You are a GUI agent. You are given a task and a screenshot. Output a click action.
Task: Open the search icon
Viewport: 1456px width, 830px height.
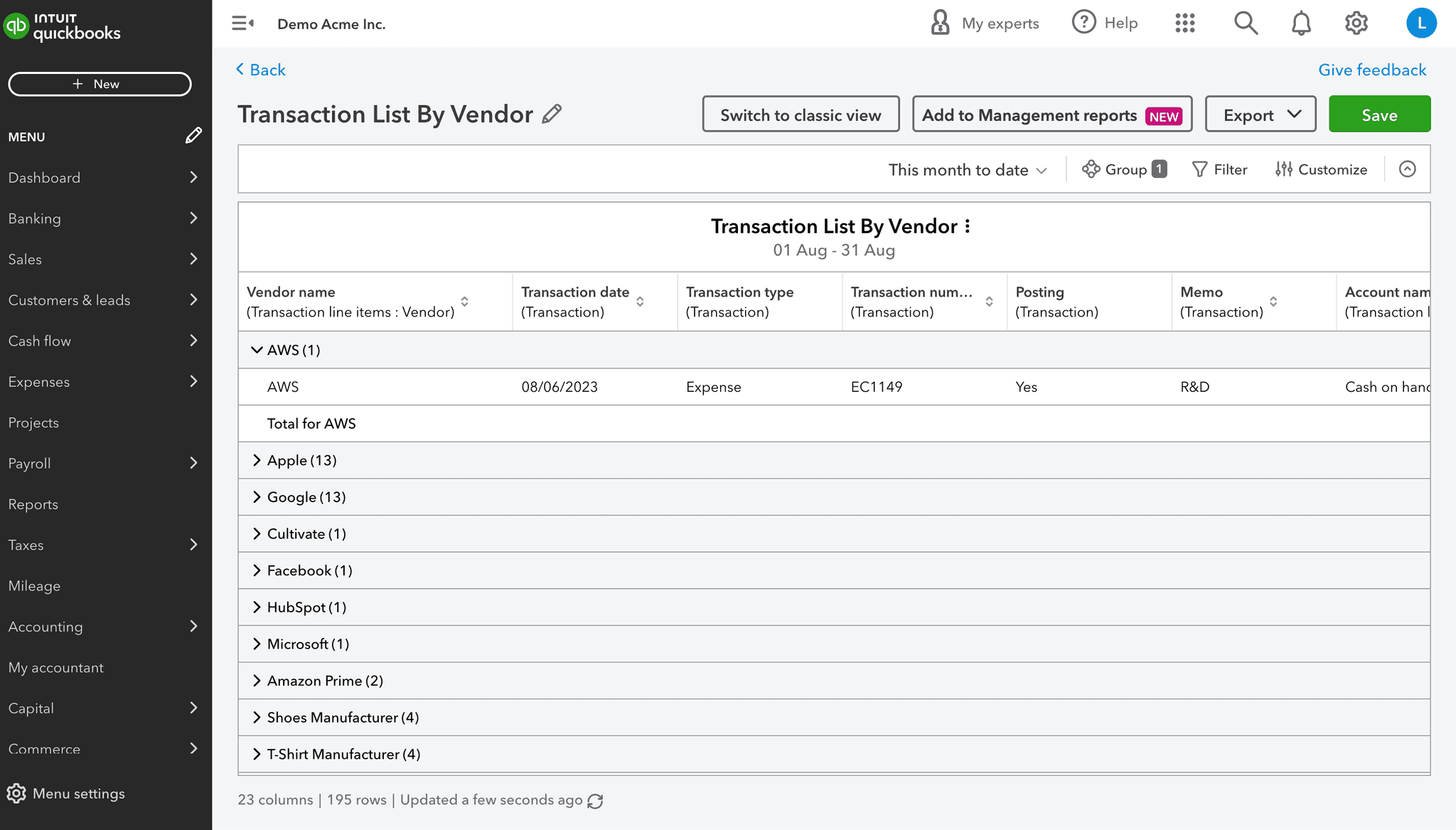coord(1246,23)
